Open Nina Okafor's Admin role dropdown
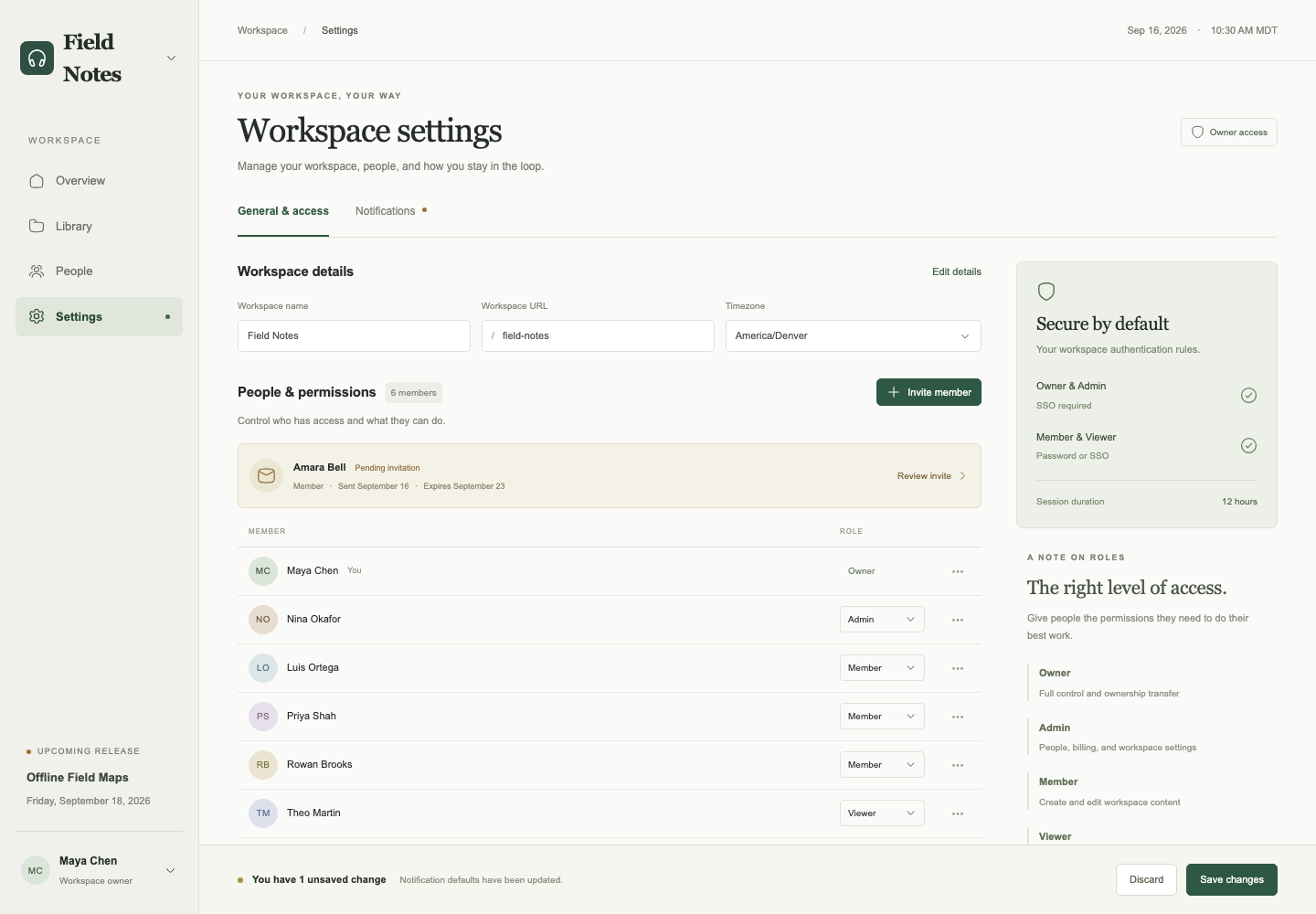 (882, 620)
